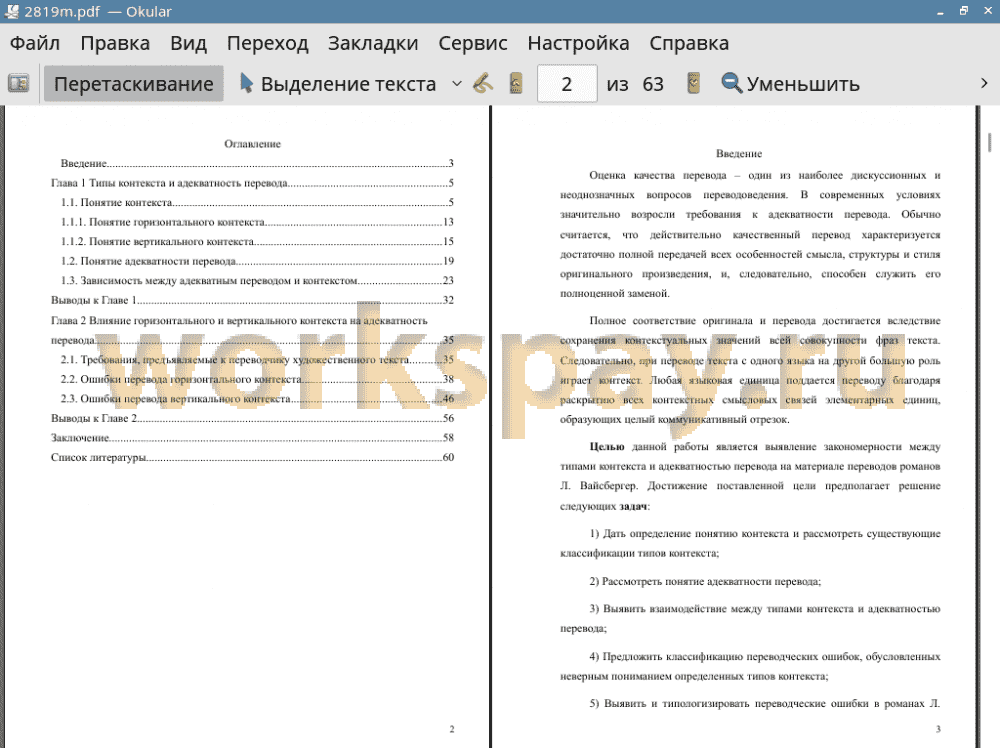Open the Настройка menu

(x=578, y=43)
